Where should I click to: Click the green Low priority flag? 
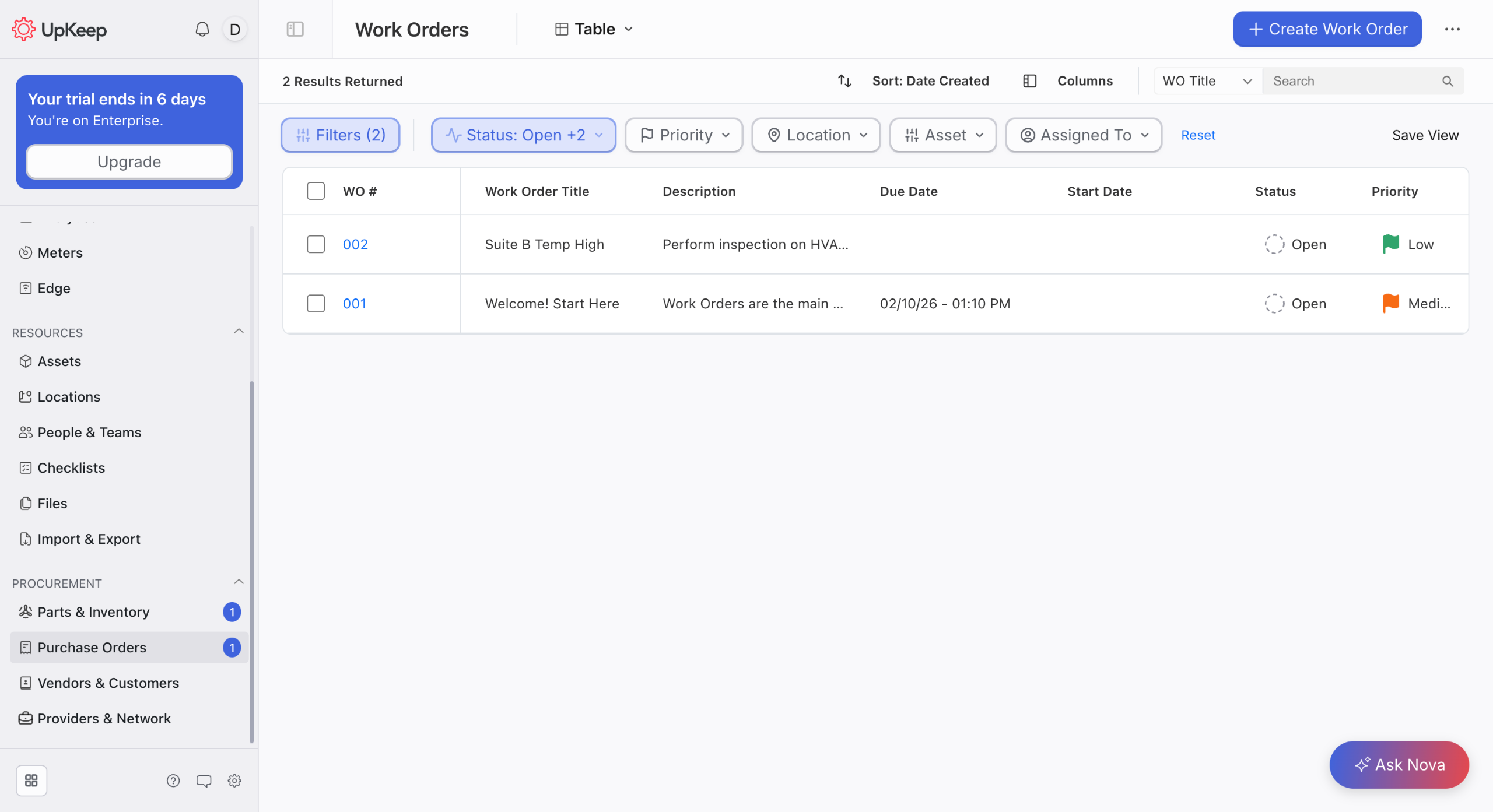tap(1391, 244)
